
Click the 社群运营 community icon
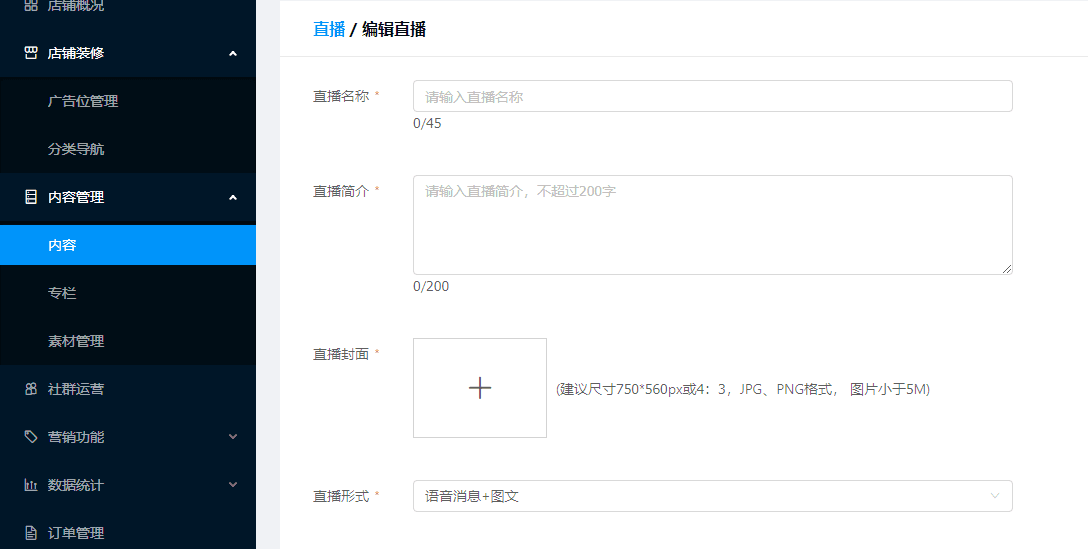click(x=31, y=389)
